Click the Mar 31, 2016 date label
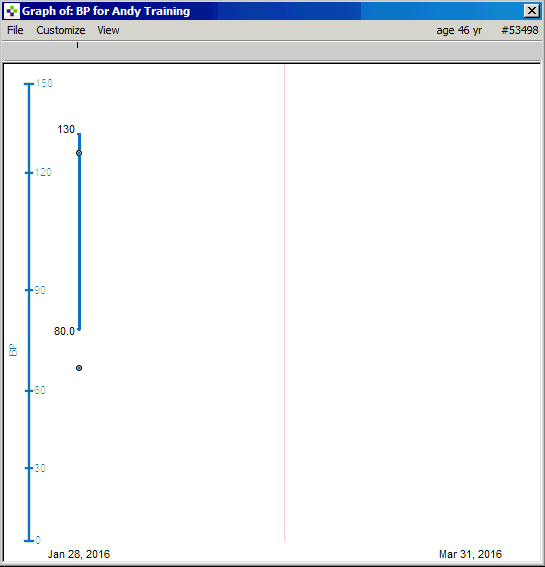The width and height of the screenshot is (545, 567). (x=471, y=554)
